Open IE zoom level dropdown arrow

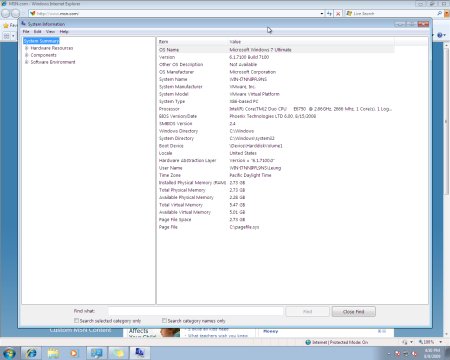click(441, 342)
